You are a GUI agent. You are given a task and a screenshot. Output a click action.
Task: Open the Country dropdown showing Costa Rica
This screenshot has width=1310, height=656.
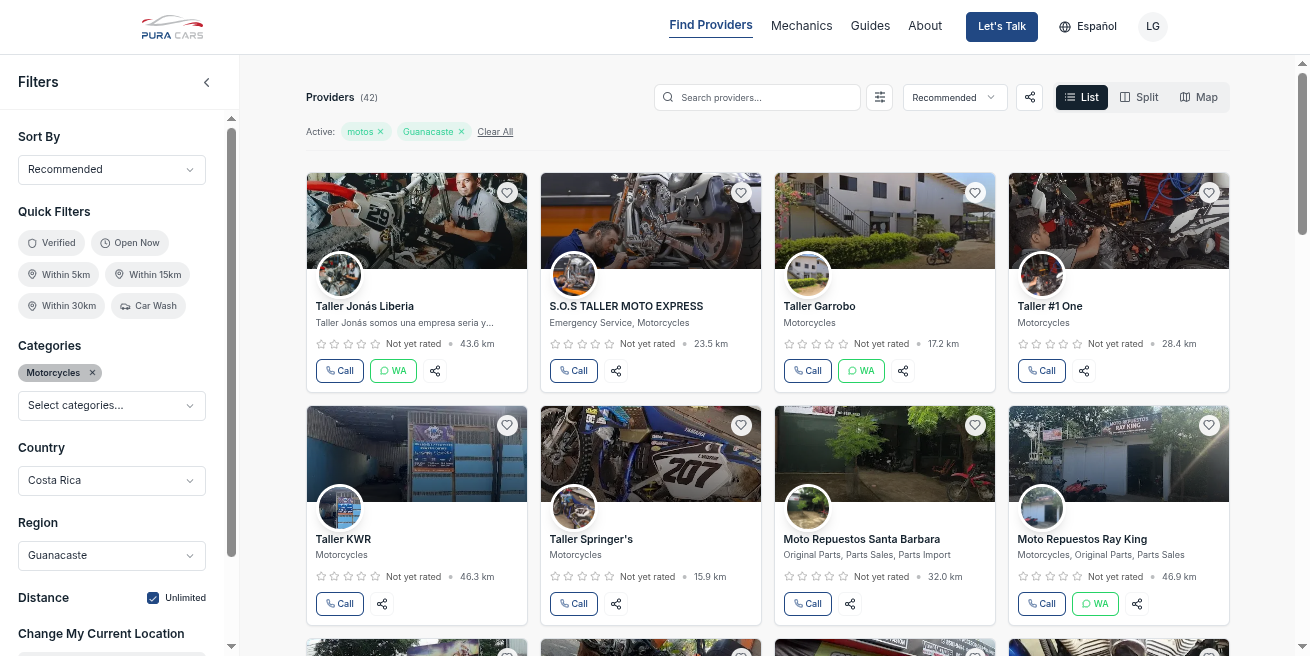(112, 481)
